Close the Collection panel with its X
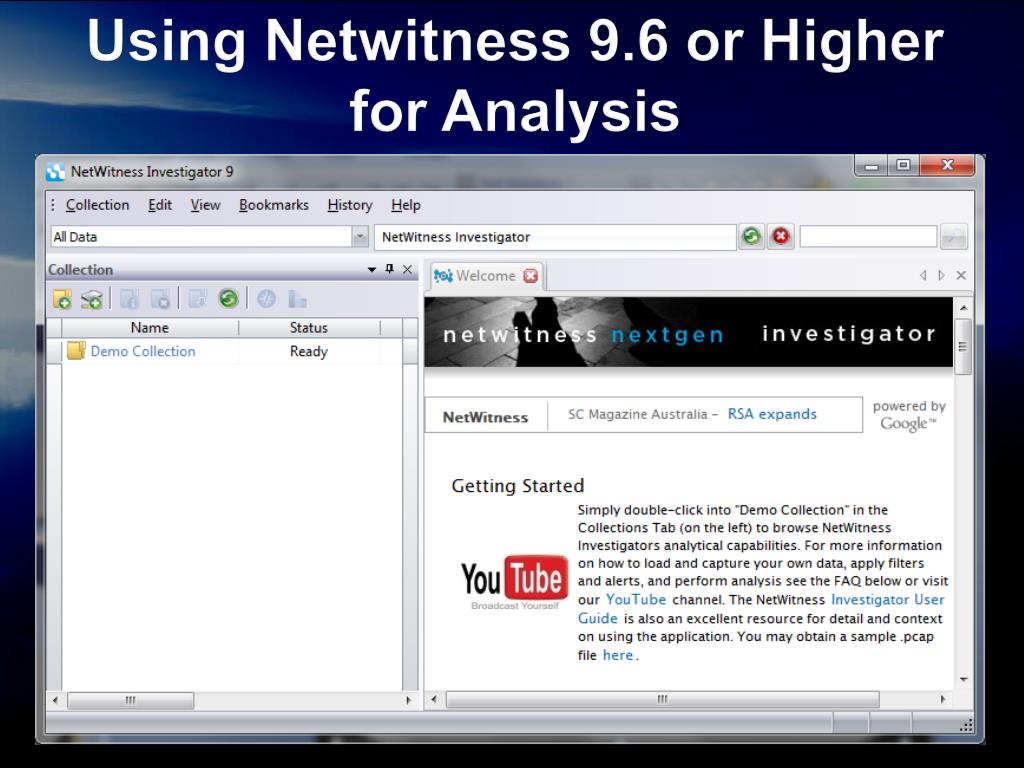This screenshot has height=768, width=1024. tap(408, 269)
